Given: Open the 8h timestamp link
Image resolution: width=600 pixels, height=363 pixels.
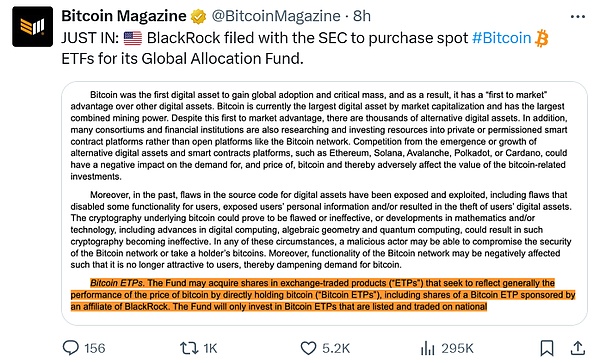Looking at the screenshot, I should (x=362, y=16).
